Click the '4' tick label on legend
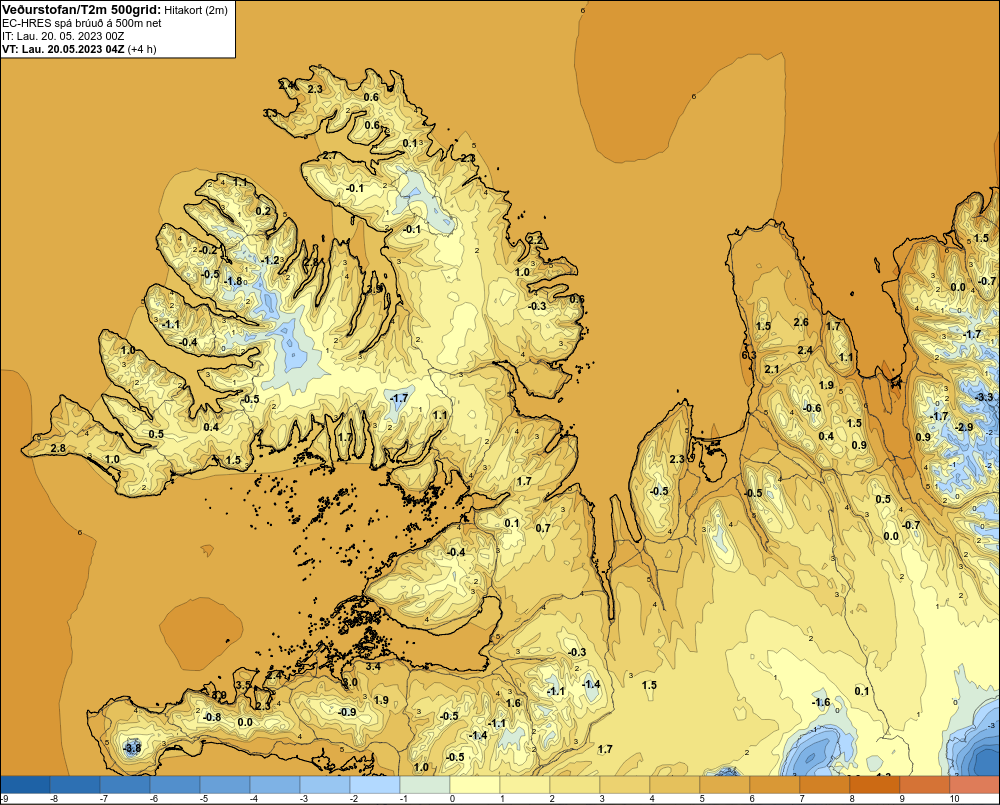This screenshot has height=805, width=1000. (x=652, y=799)
